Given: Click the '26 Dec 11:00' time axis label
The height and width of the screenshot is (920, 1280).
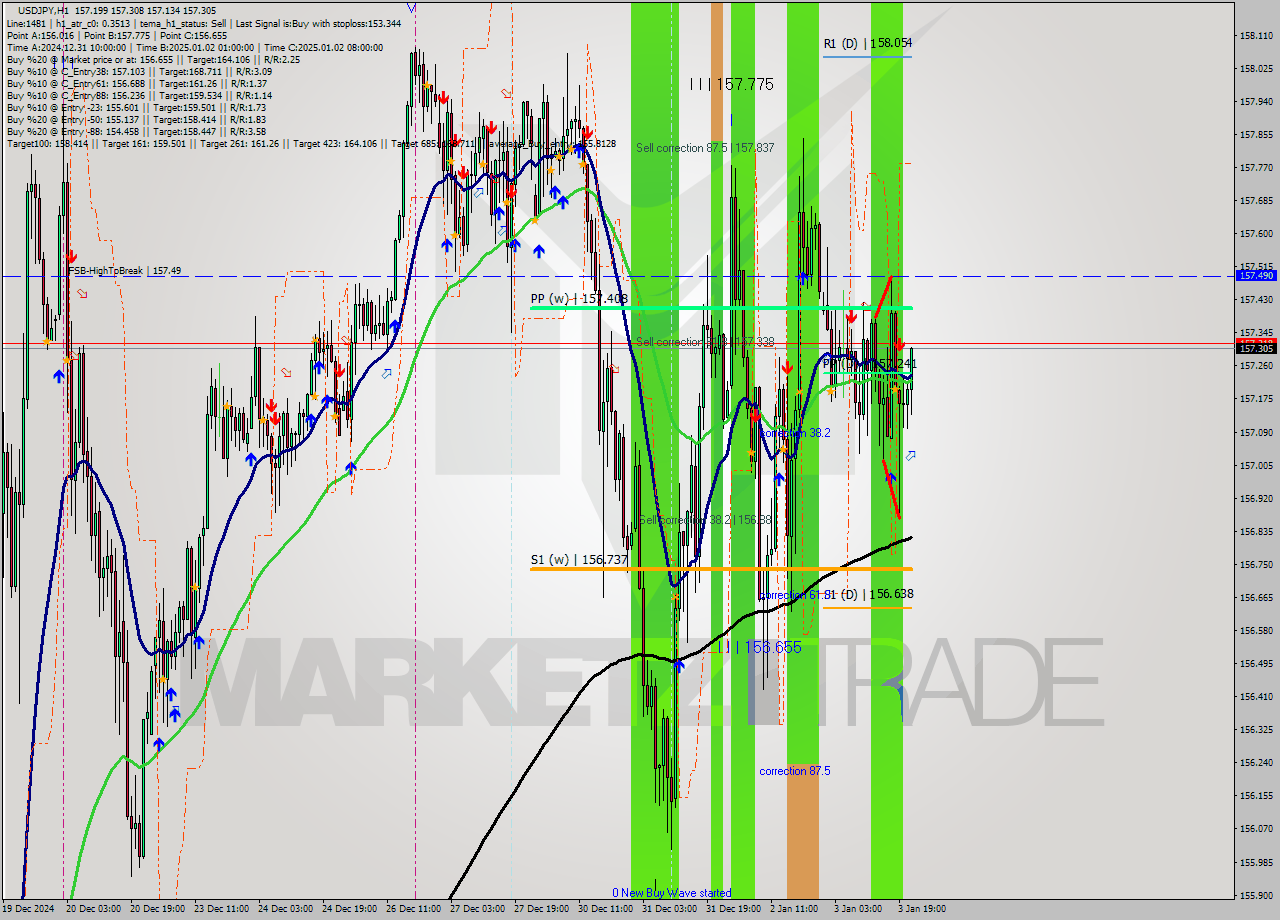Looking at the screenshot, I should 413,909.
